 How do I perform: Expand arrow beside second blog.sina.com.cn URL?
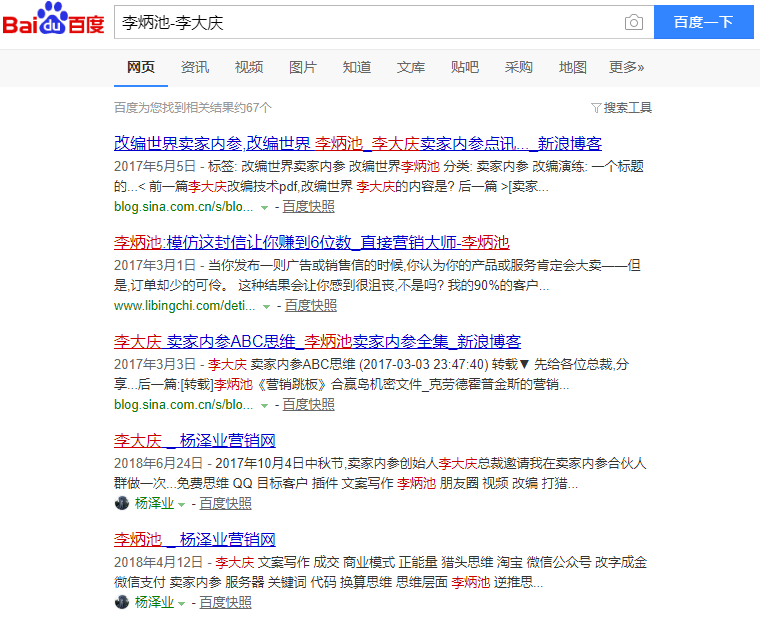264,406
